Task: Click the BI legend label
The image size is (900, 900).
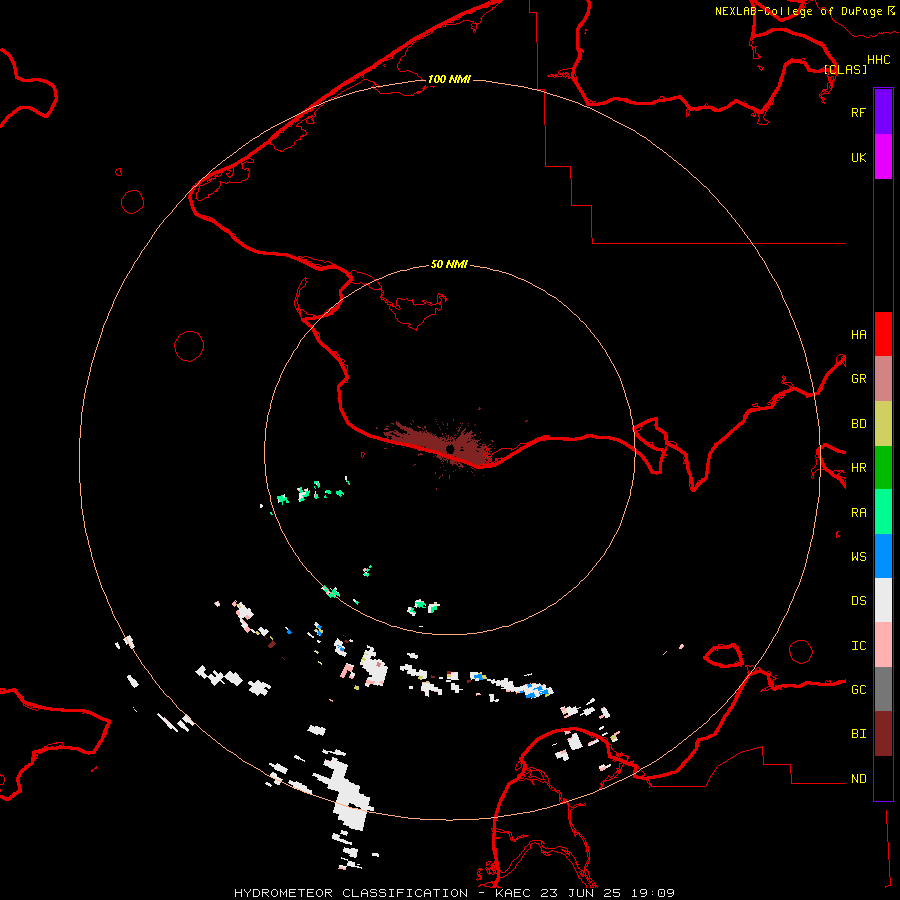Action: pos(858,734)
